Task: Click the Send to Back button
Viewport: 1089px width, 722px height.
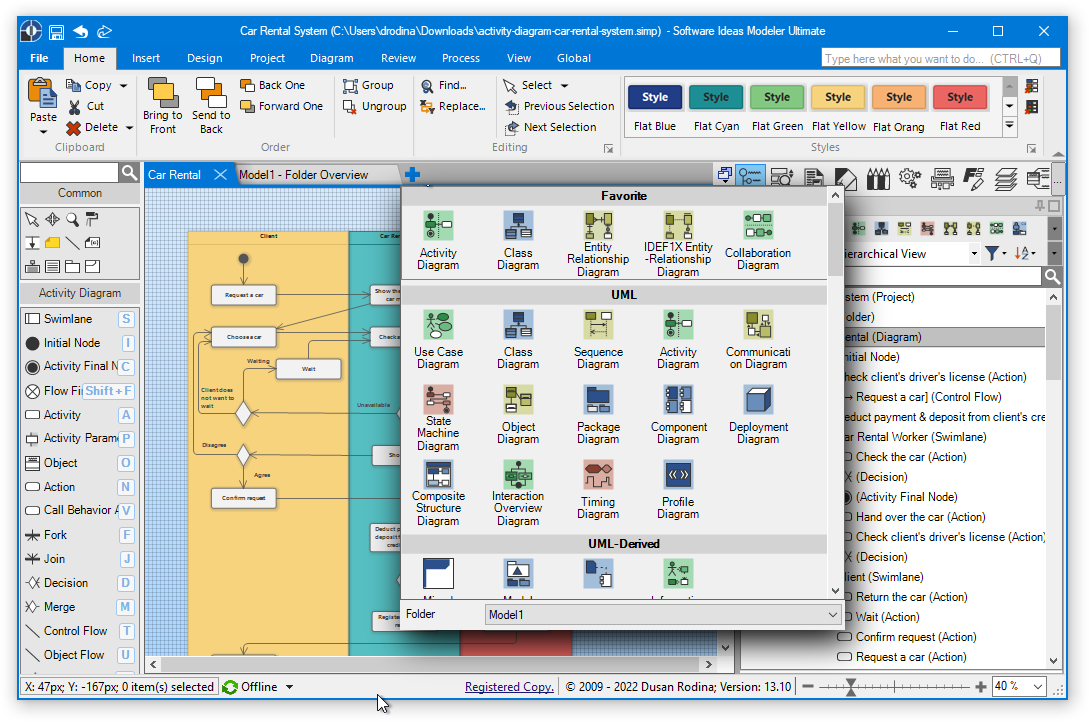Action: tap(211, 106)
